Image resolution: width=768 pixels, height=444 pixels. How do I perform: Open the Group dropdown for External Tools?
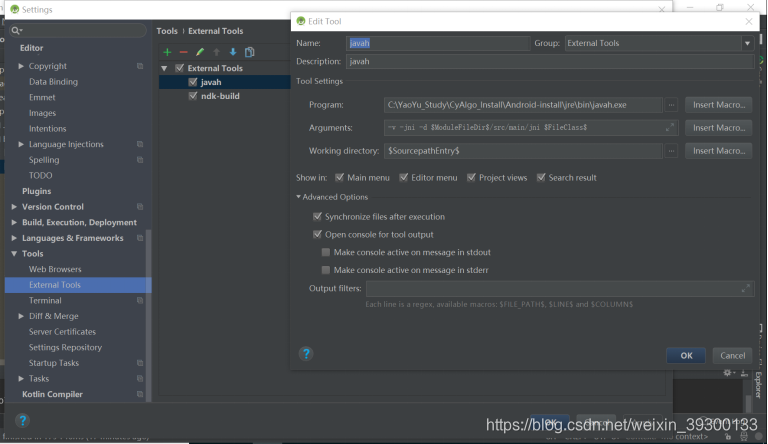tap(747, 43)
